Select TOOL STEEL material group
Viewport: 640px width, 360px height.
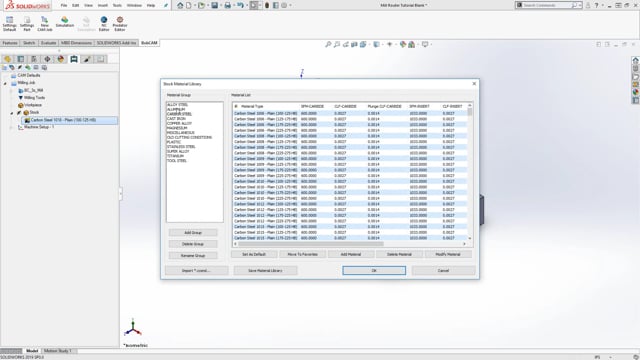click(x=177, y=161)
